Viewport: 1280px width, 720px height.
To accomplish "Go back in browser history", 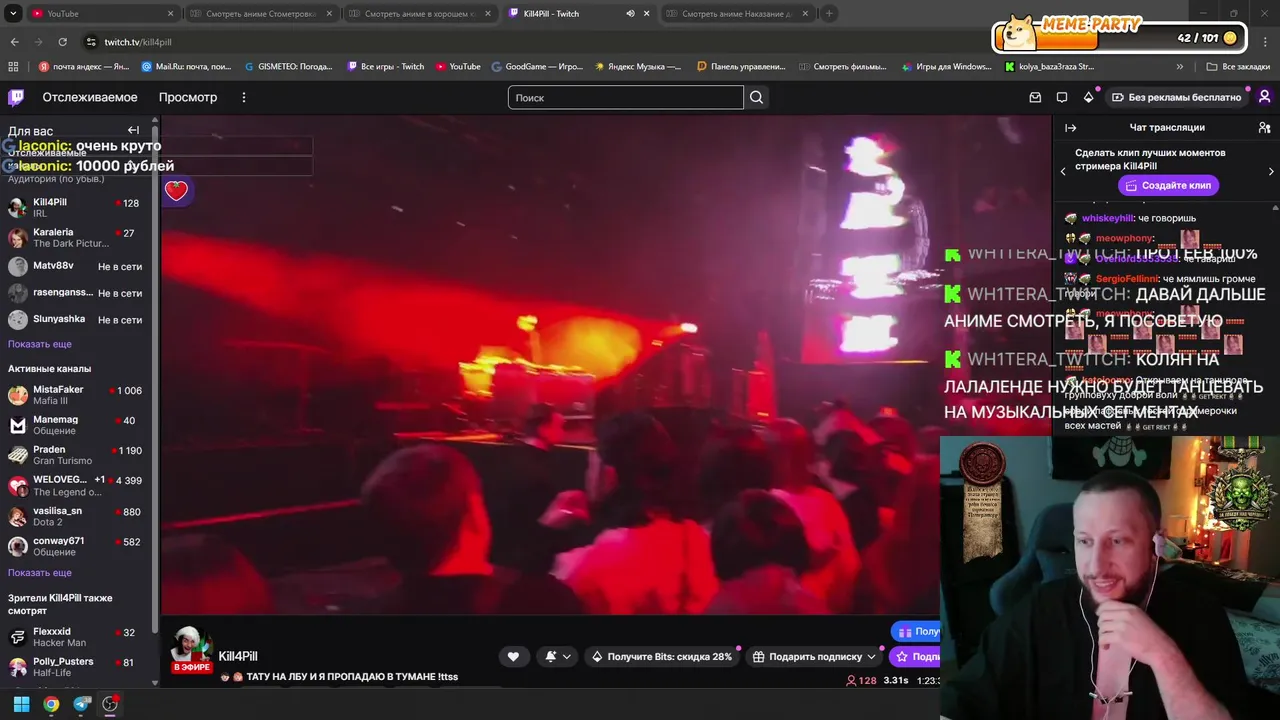I will (14, 42).
